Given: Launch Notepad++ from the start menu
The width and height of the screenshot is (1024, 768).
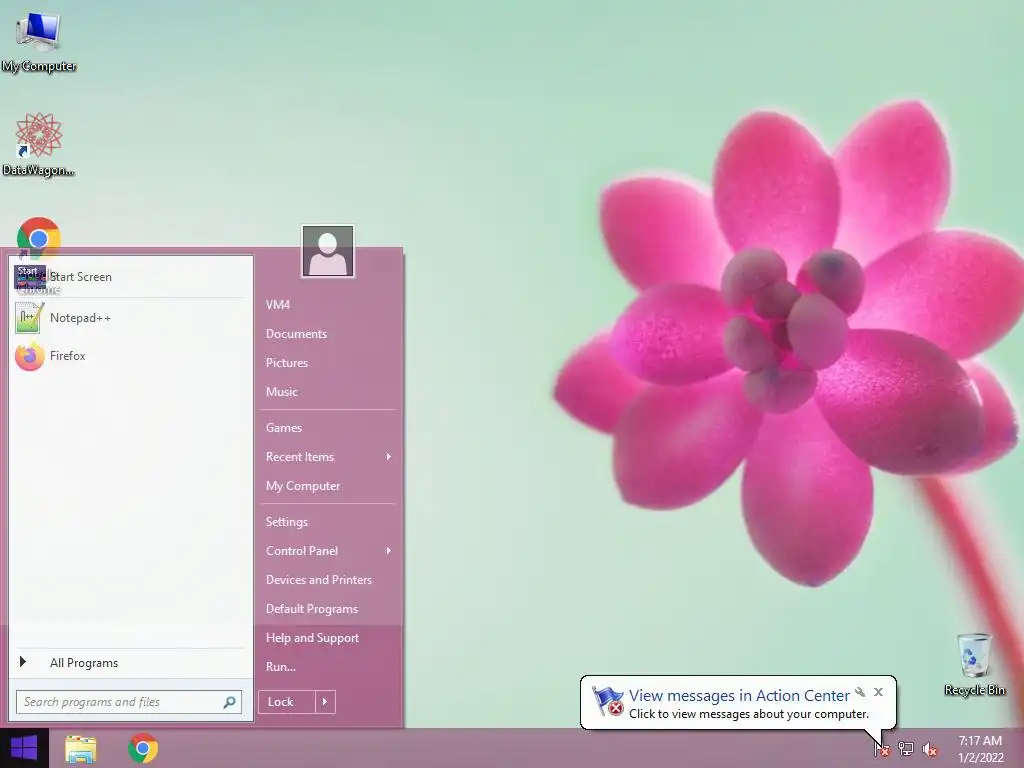Looking at the screenshot, I should point(130,318).
